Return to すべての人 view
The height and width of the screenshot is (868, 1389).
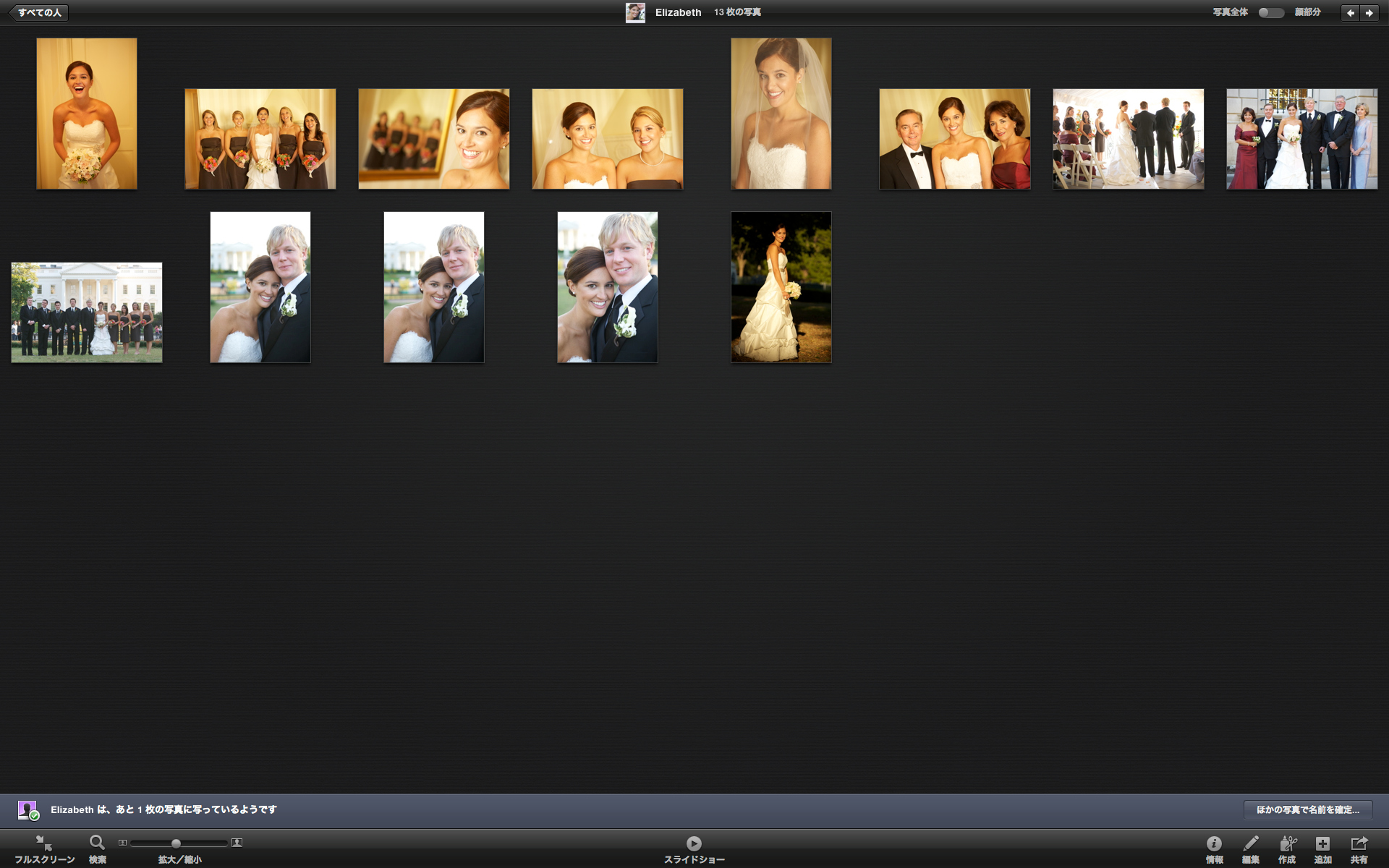[38, 12]
